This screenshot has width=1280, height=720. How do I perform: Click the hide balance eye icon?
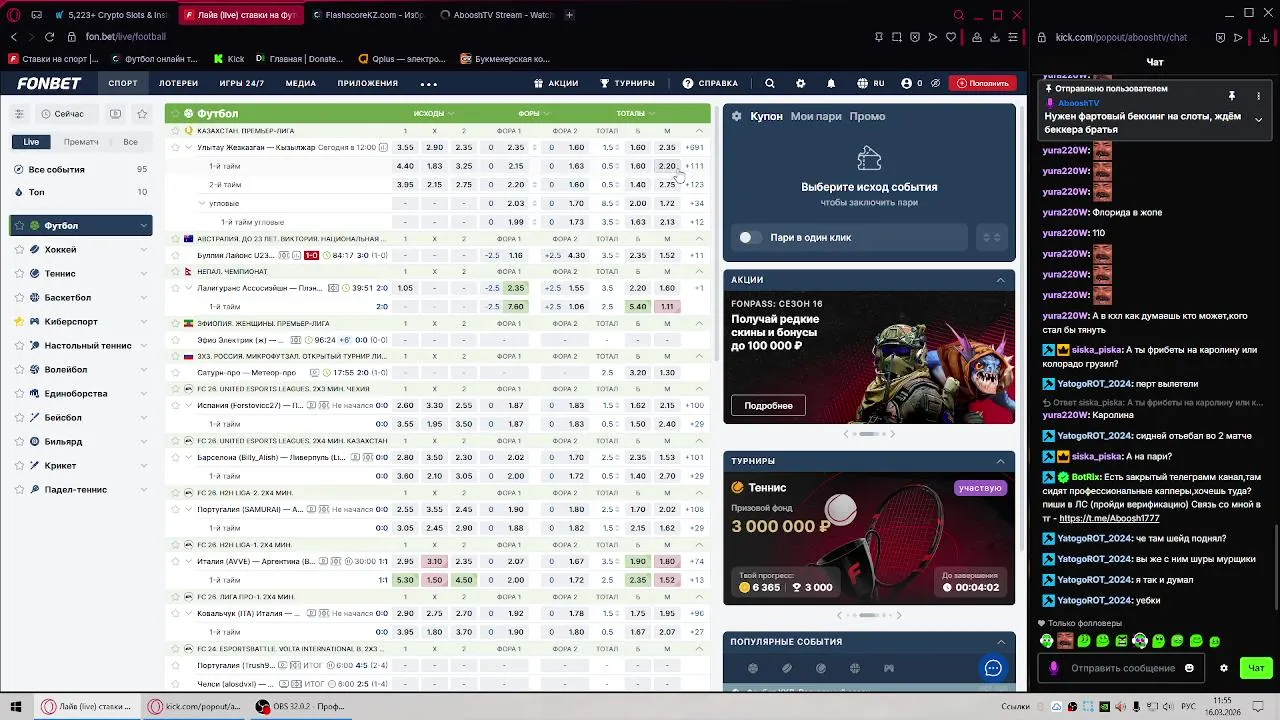point(935,83)
